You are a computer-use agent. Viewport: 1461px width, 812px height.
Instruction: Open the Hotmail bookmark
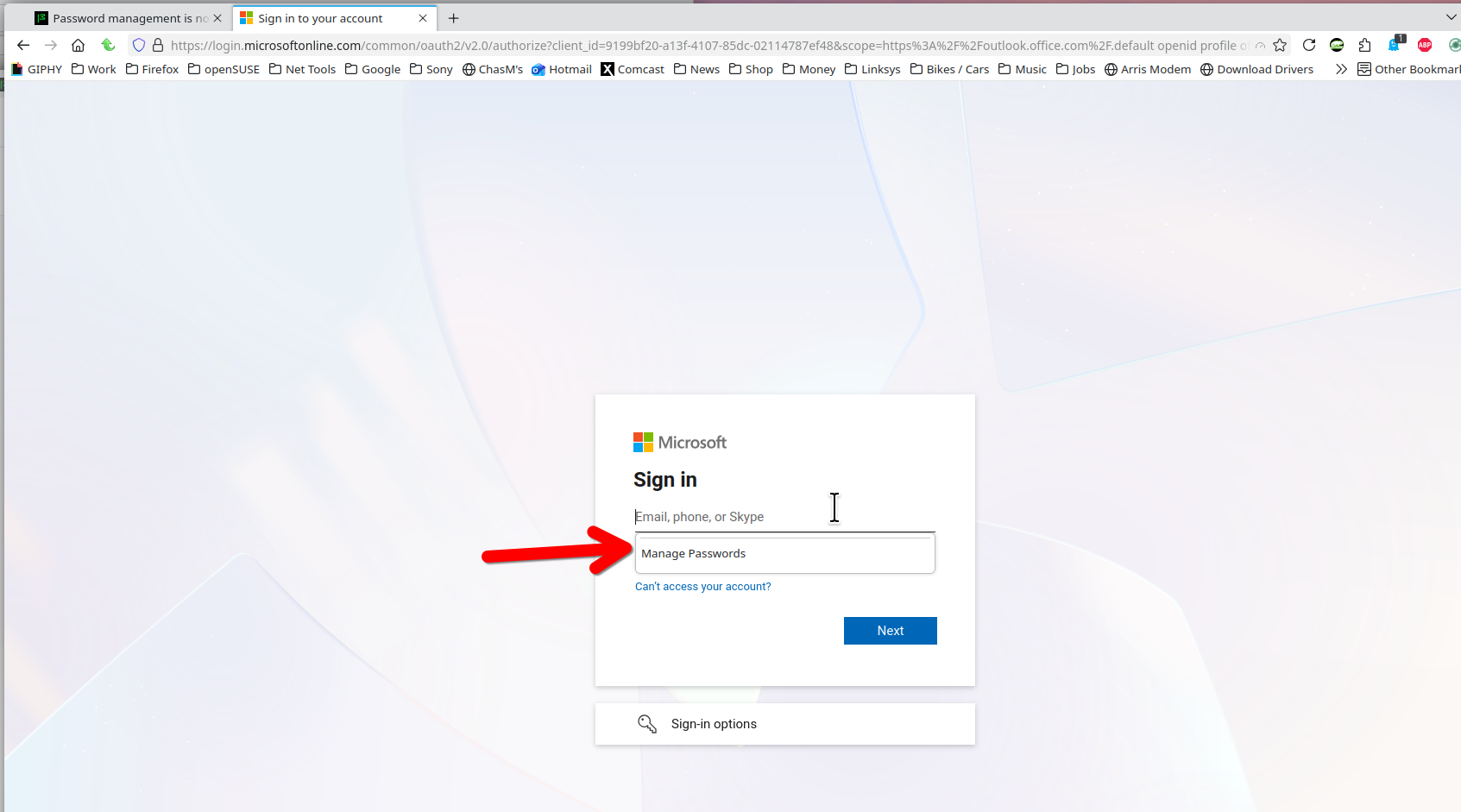coord(562,69)
